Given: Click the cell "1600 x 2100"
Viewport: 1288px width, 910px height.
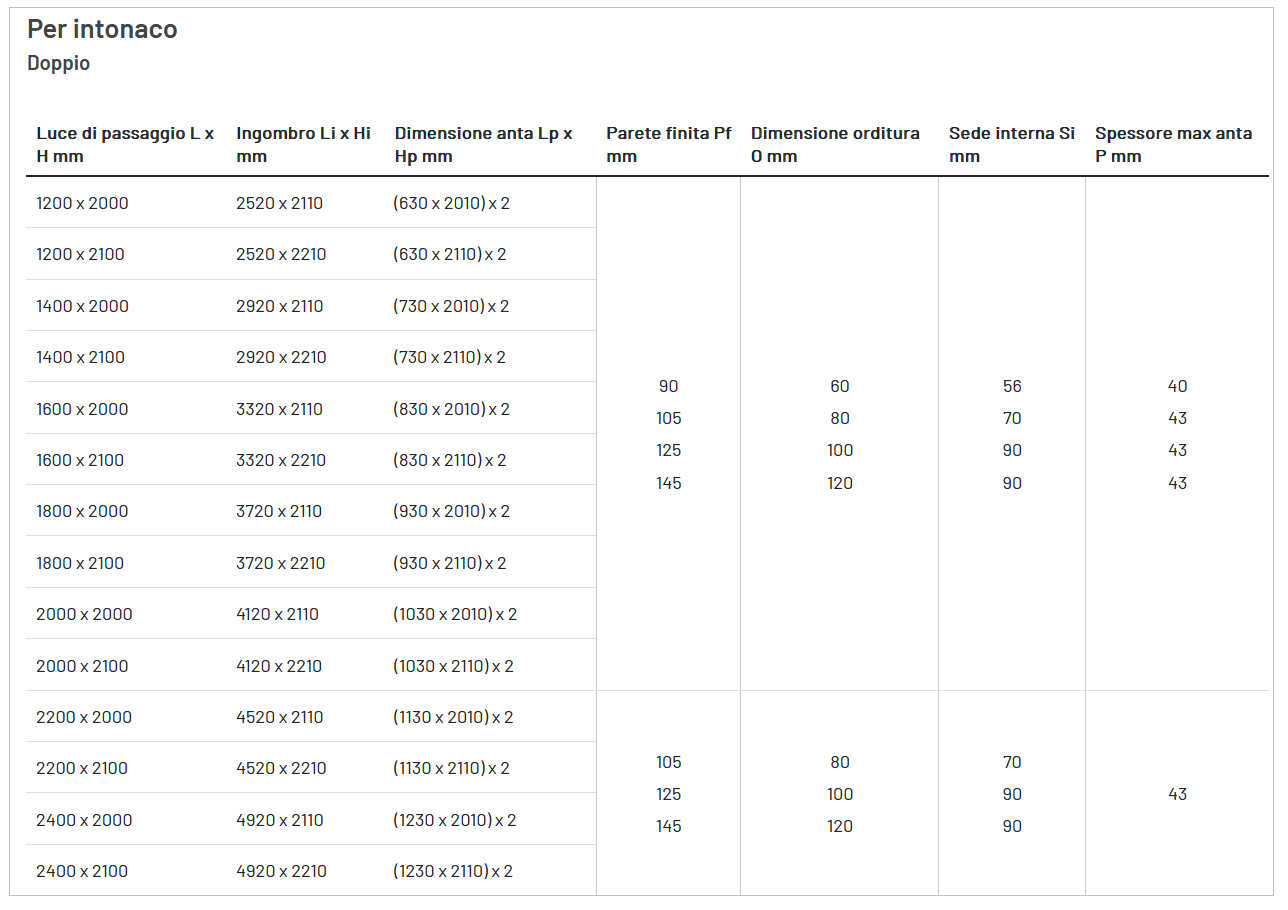Looking at the screenshot, I should tap(81, 460).
